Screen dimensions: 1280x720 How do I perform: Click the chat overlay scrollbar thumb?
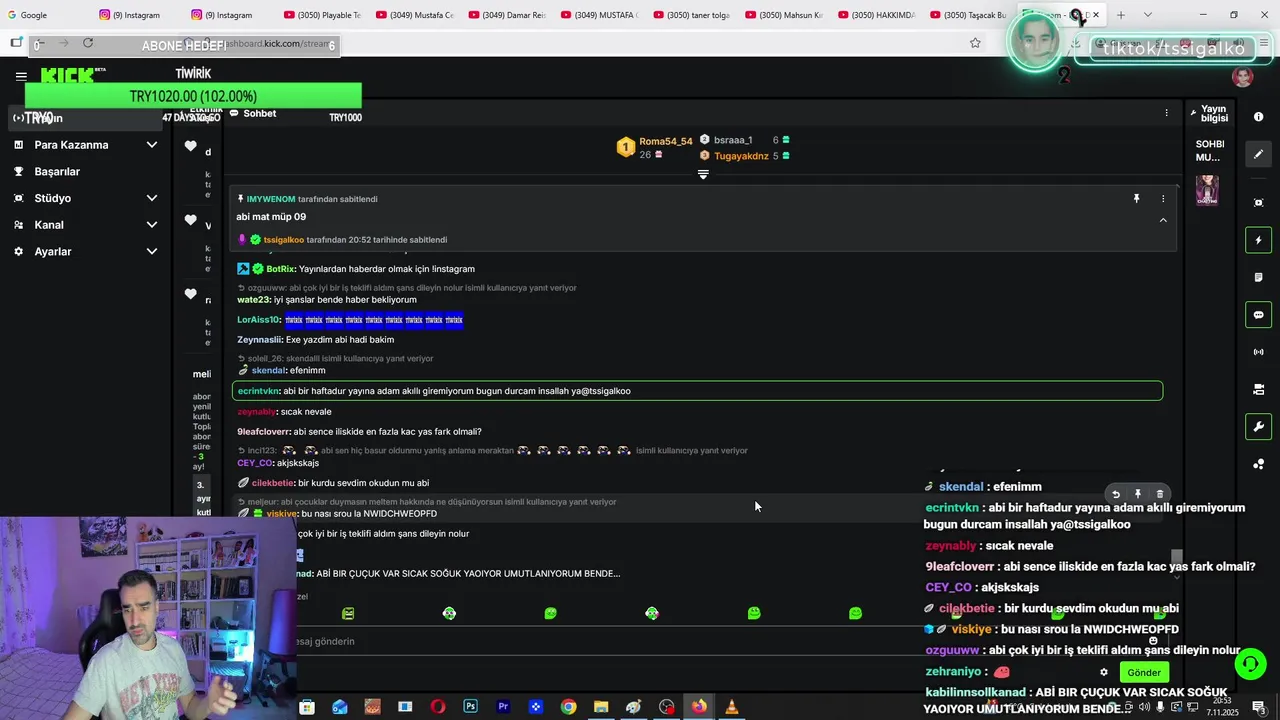[x=1177, y=557]
